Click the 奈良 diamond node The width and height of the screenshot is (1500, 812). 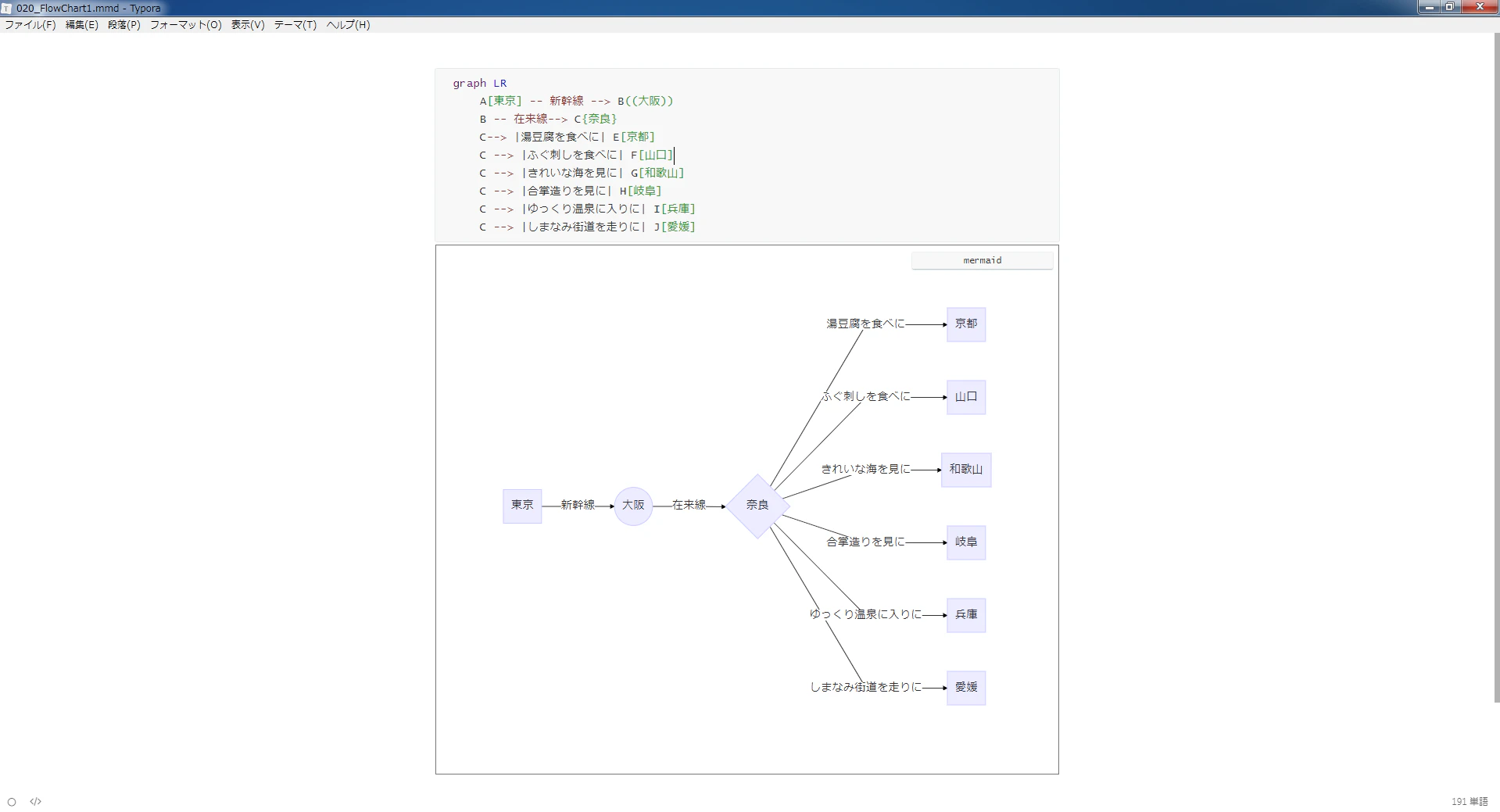757,506
